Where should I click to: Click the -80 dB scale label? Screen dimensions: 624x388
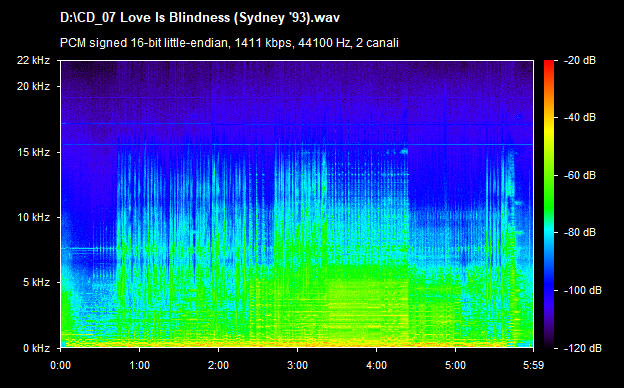click(x=580, y=232)
